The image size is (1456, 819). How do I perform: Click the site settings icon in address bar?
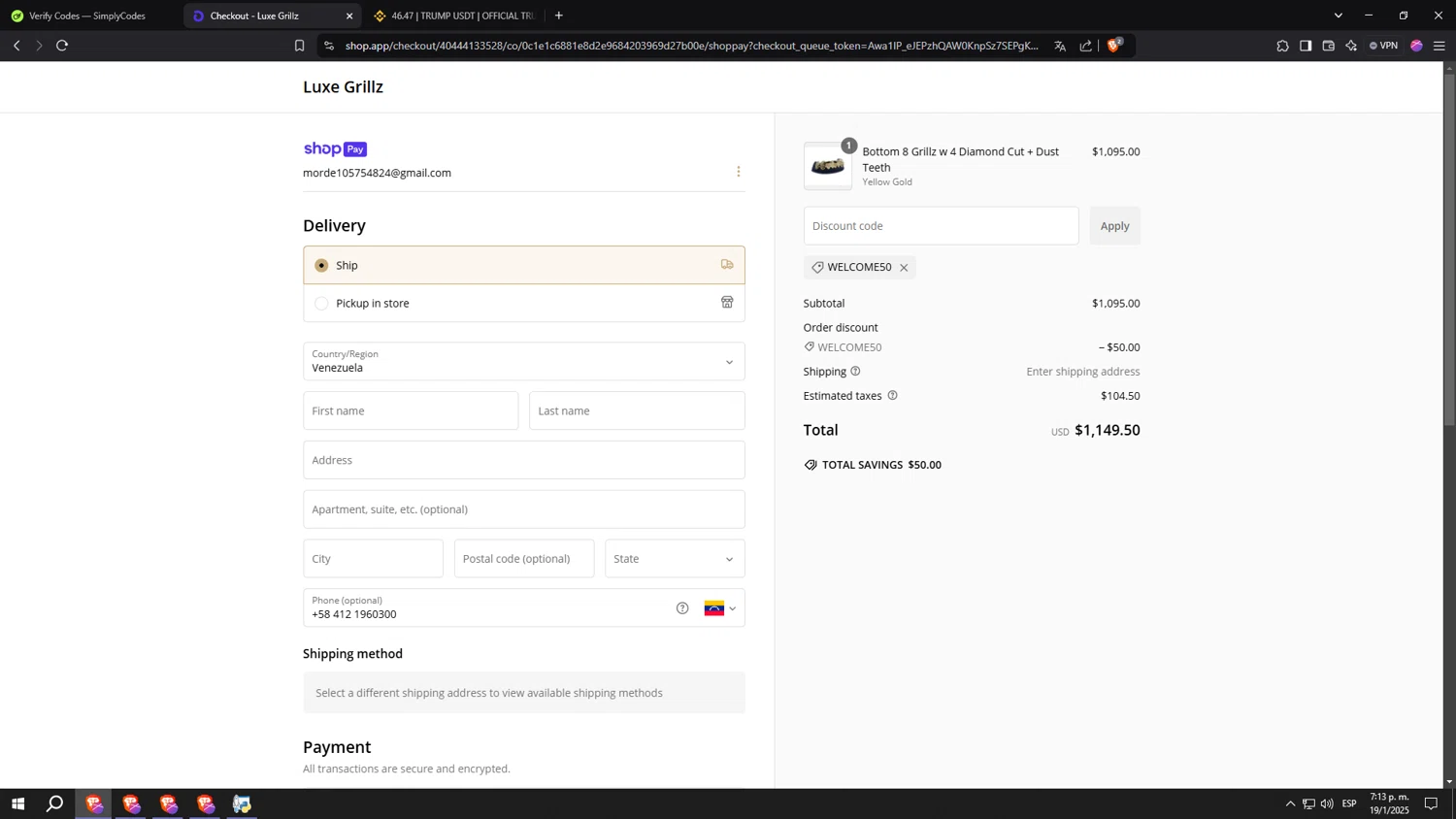click(x=329, y=46)
